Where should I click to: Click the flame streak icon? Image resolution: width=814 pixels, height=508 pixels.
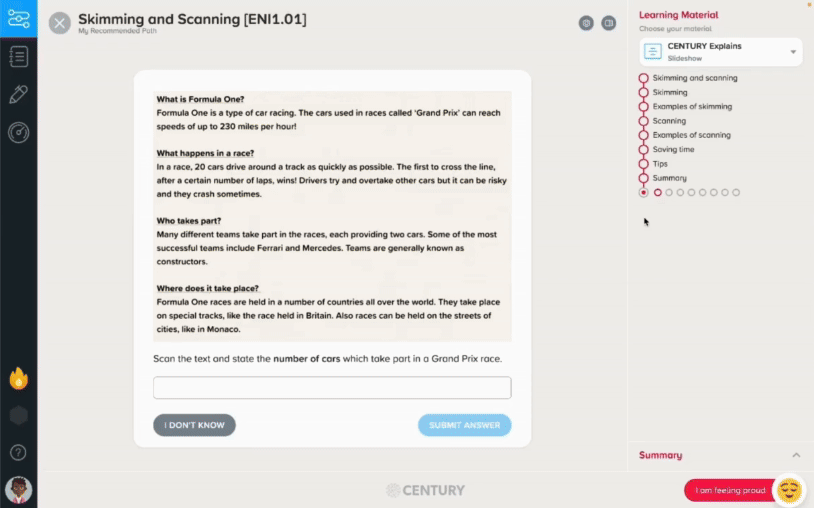pos(19,378)
